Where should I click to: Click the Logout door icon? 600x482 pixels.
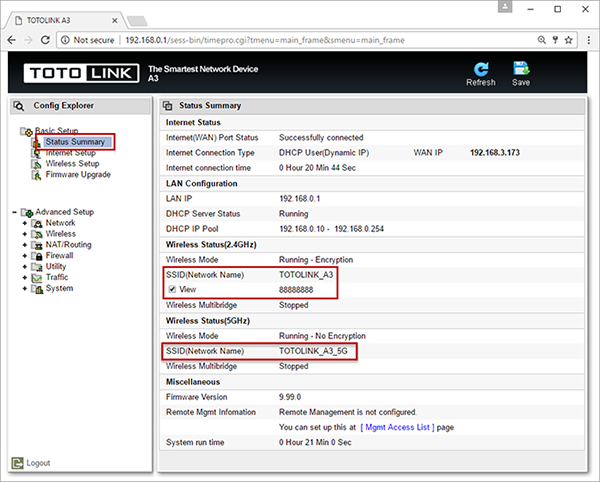coord(17,463)
